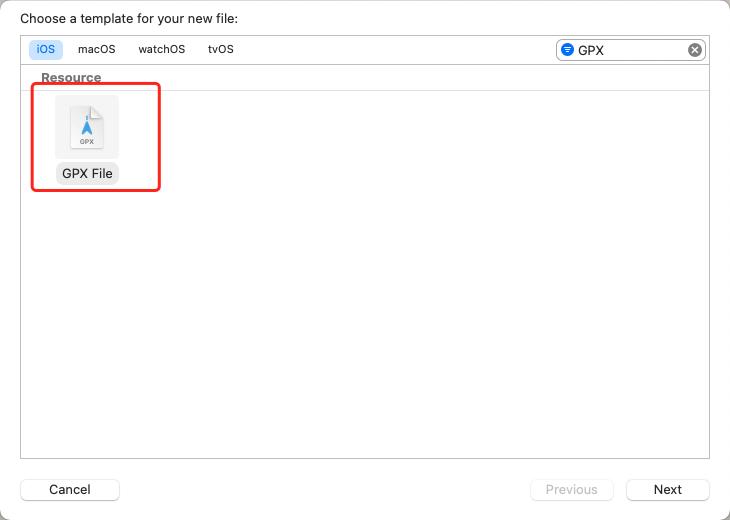Click the blue location arrow on GPX document

(x=87, y=125)
